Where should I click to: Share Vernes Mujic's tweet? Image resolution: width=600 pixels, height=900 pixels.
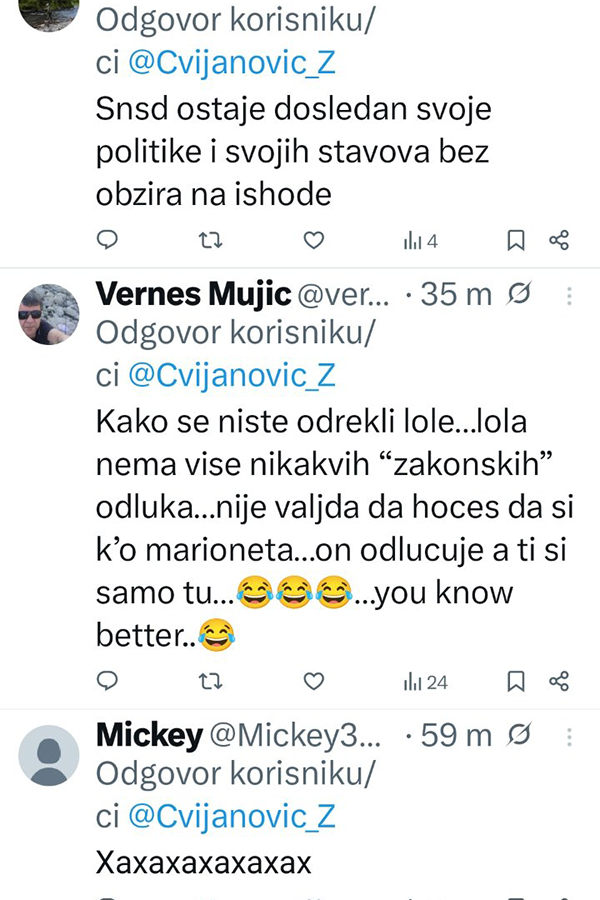tap(559, 682)
